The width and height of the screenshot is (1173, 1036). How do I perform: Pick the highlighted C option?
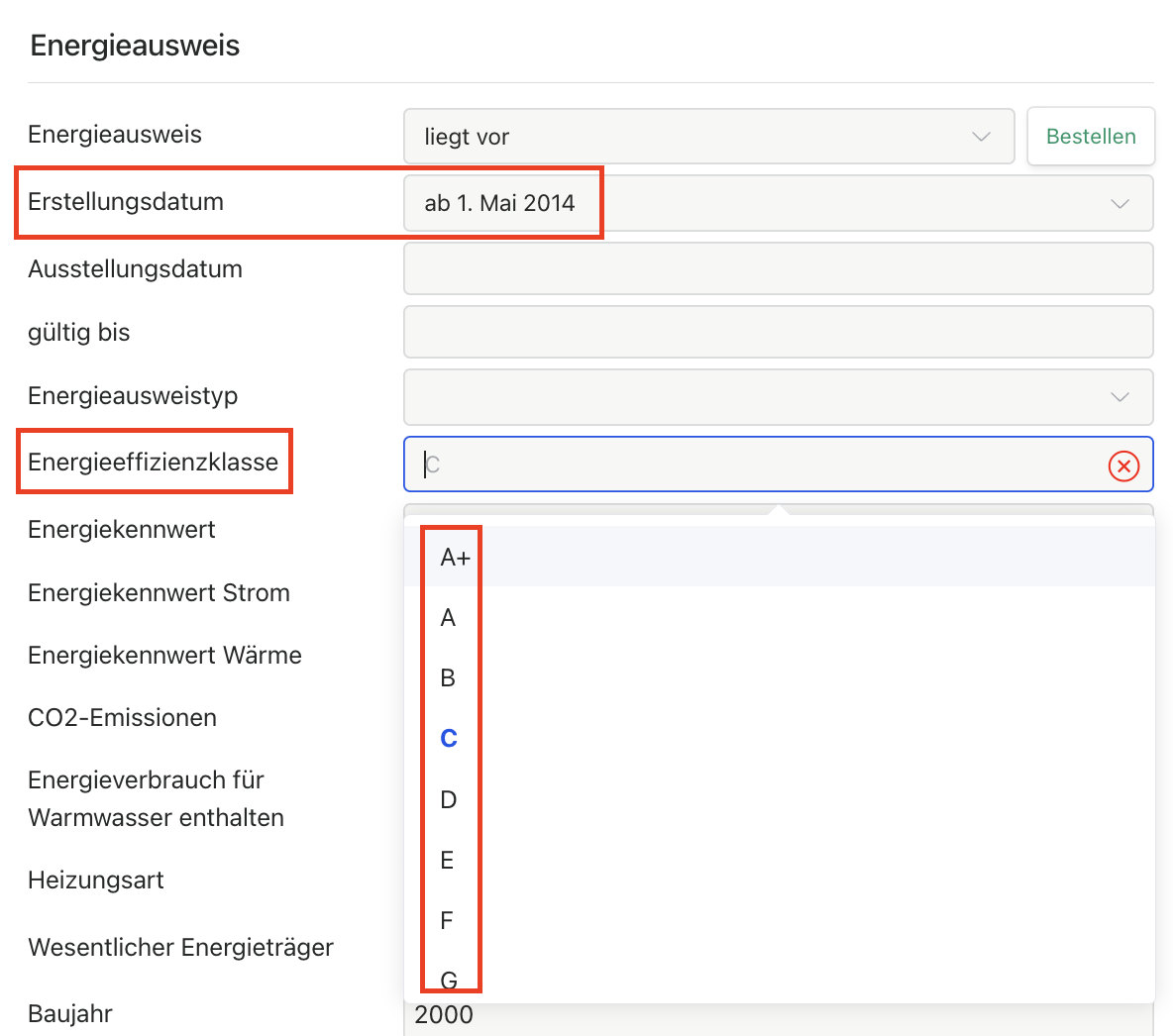coord(449,739)
